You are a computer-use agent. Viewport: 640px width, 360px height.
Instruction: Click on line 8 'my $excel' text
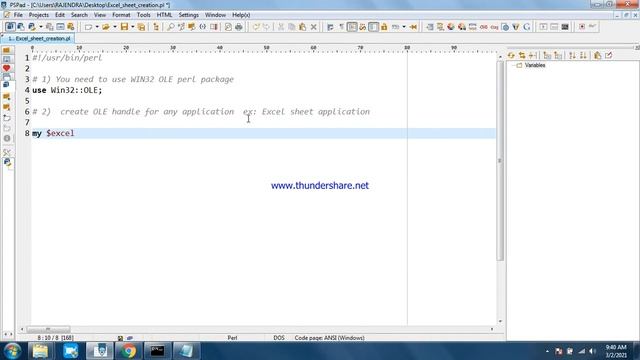tap(53, 133)
